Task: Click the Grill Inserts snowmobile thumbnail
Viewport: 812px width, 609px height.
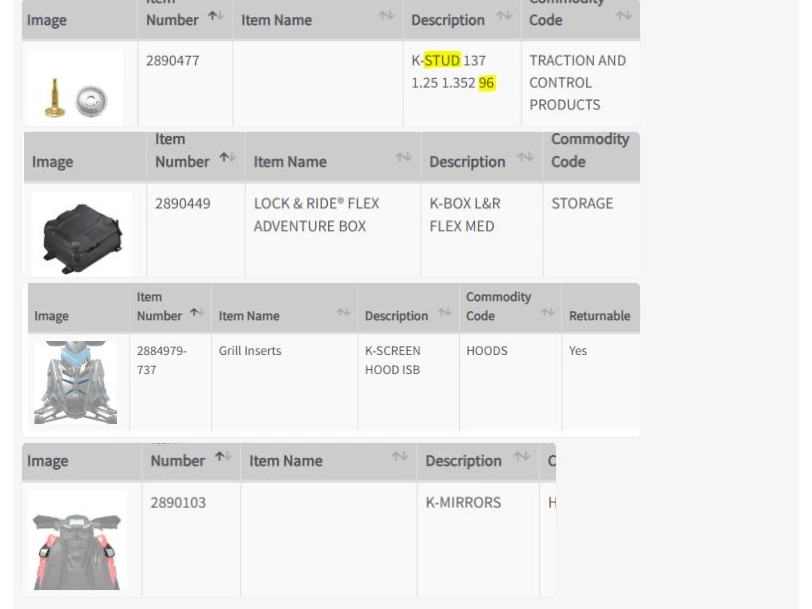Action: 77,380
